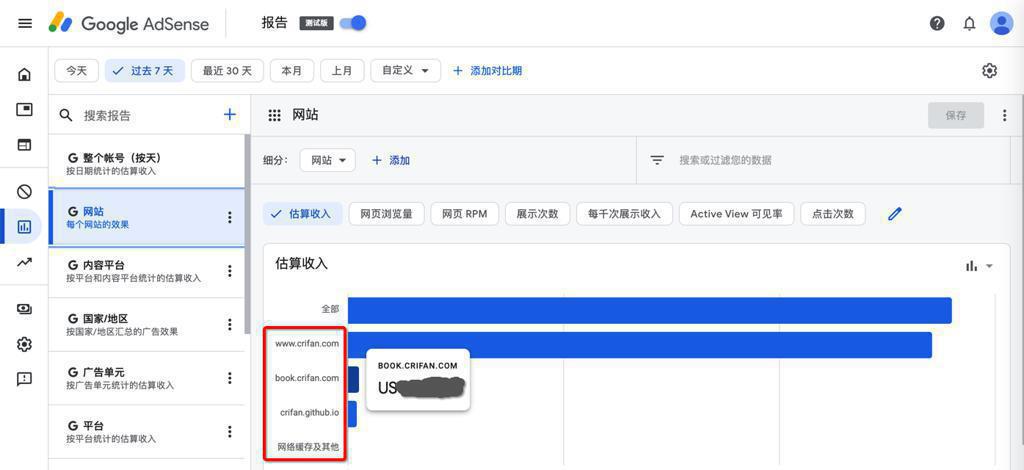This screenshot has width=1024, height=470.
Task: Open the Feedback icon in sidebar
Action: click(x=24, y=379)
